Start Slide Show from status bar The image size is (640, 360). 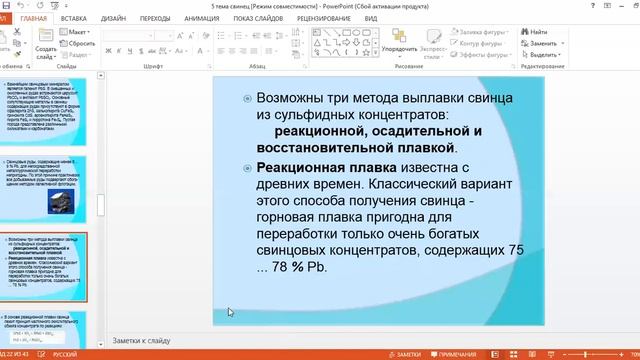551,354
